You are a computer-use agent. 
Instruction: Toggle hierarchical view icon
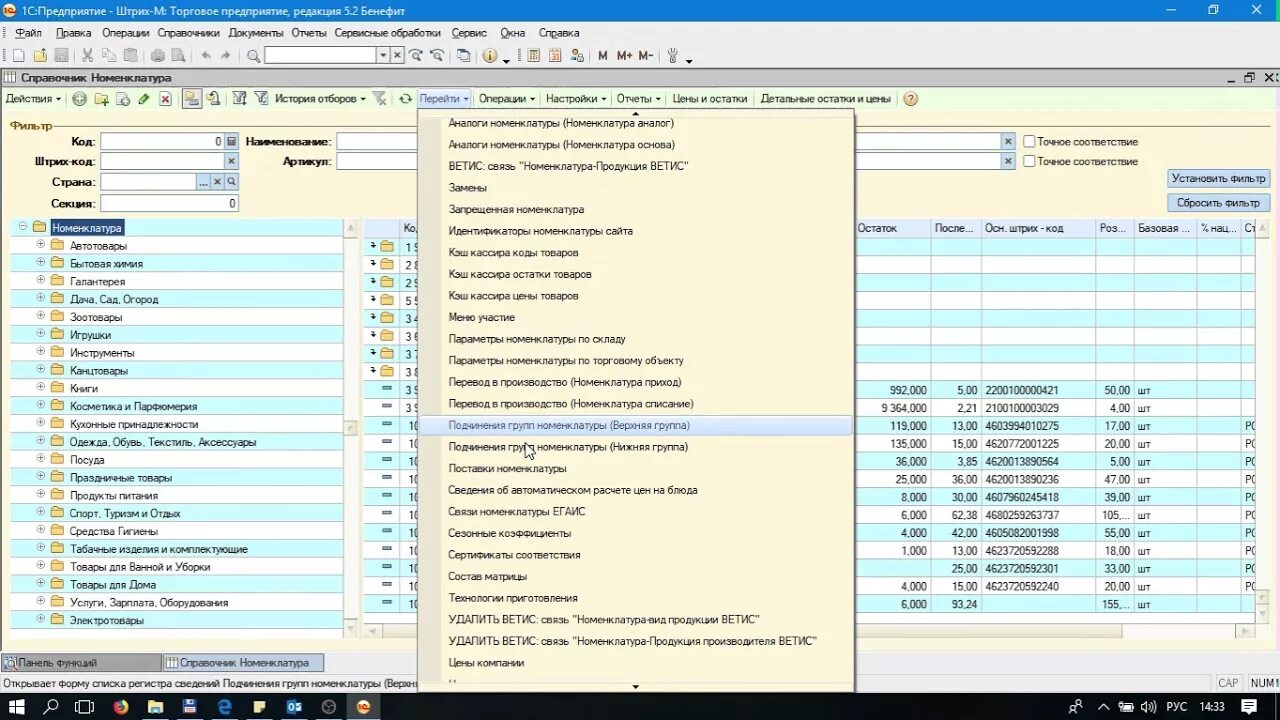(190, 99)
